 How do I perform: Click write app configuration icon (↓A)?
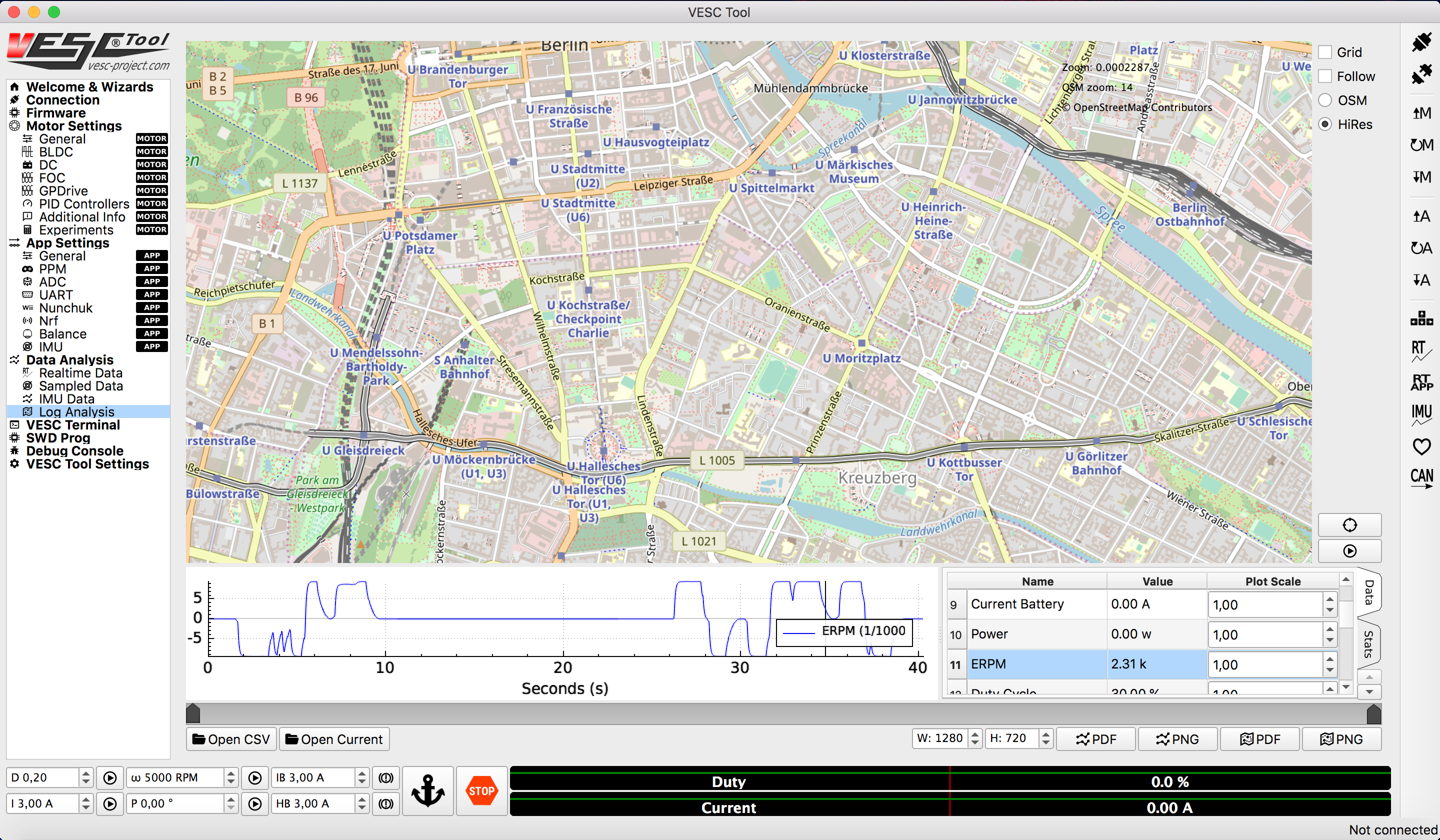(x=1420, y=280)
